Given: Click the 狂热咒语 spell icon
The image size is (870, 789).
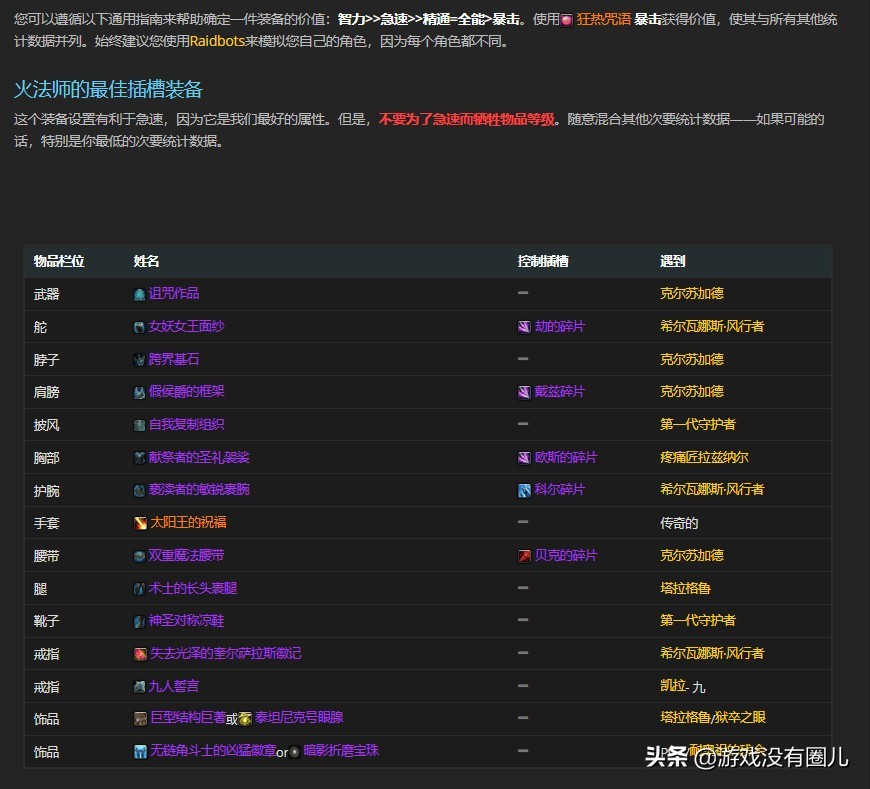Looking at the screenshot, I should [566, 20].
